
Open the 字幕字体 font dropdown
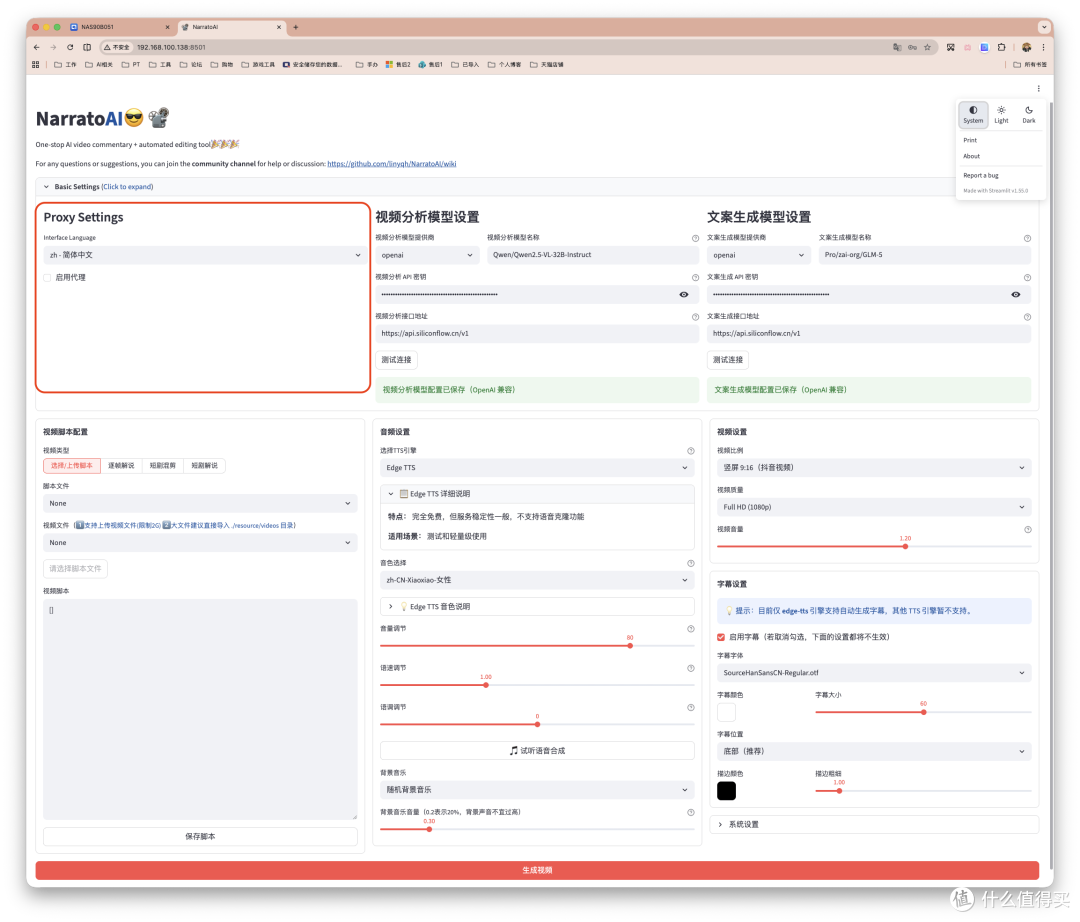[x=873, y=673]
